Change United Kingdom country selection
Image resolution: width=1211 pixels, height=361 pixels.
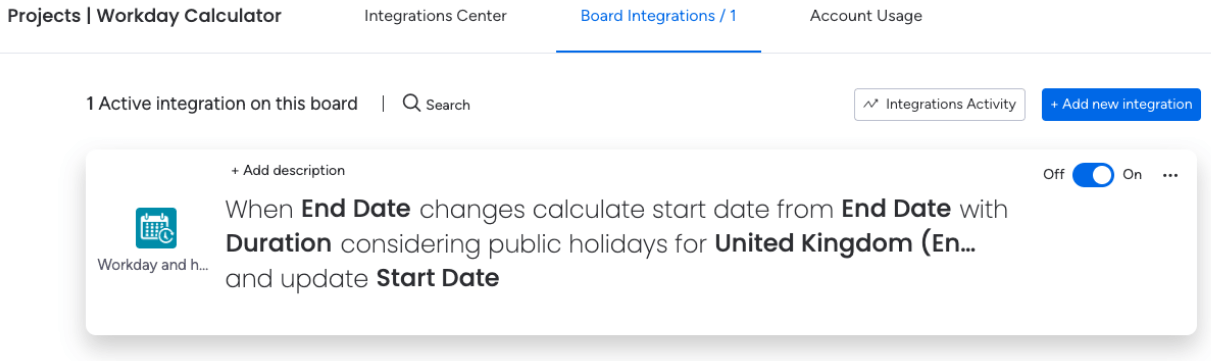pyautogui.click(x=845, y=243)
